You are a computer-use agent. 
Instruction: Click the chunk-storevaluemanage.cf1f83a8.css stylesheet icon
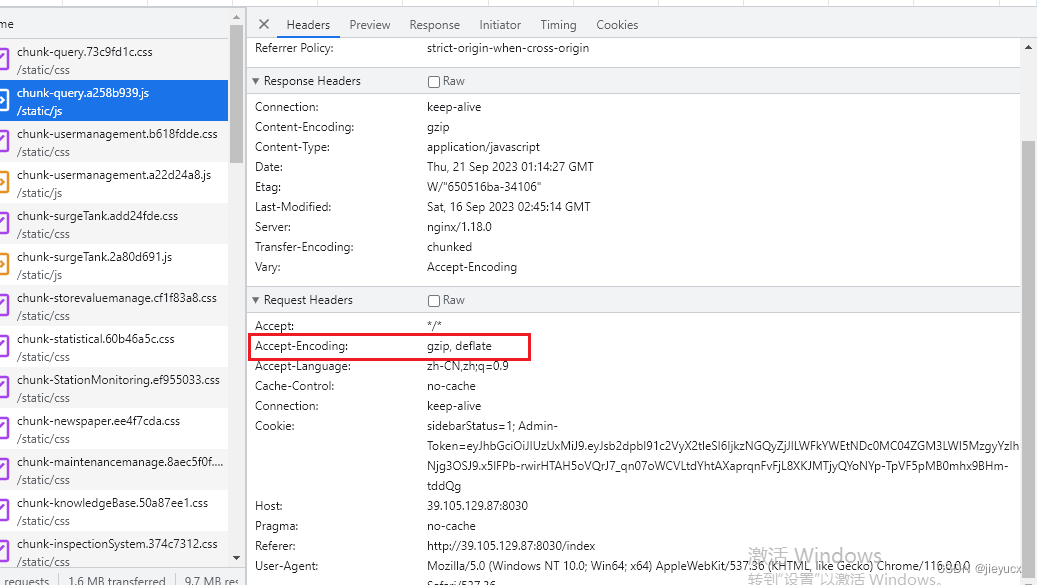[4, 306]
